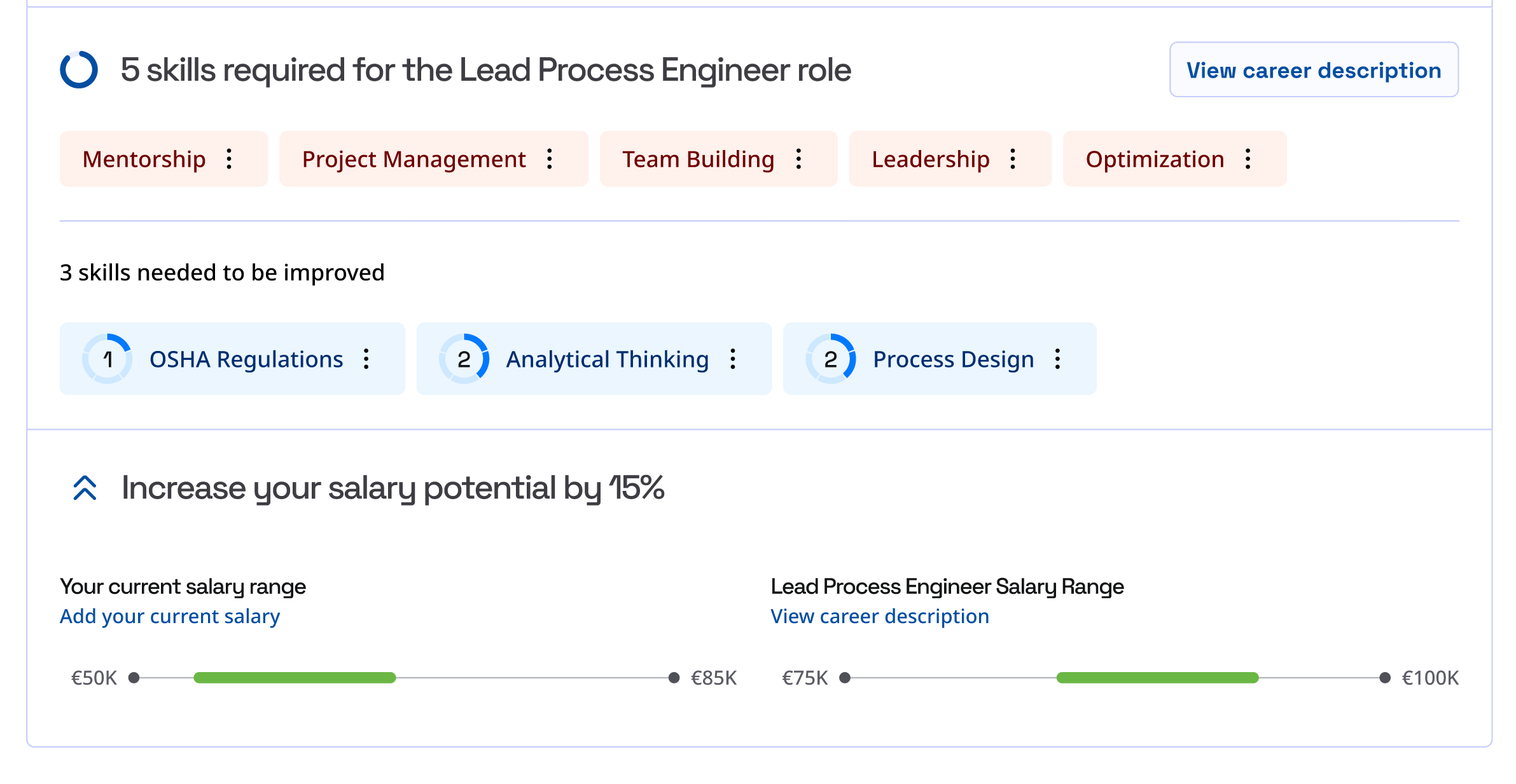Open Process Design more options icon
This screenshot has height=784, width=1516.
tap(1057, 359)
